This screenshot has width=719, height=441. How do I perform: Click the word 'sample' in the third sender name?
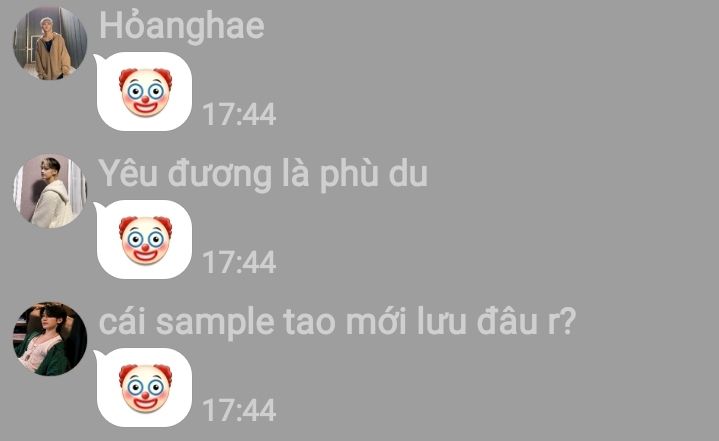215,324
